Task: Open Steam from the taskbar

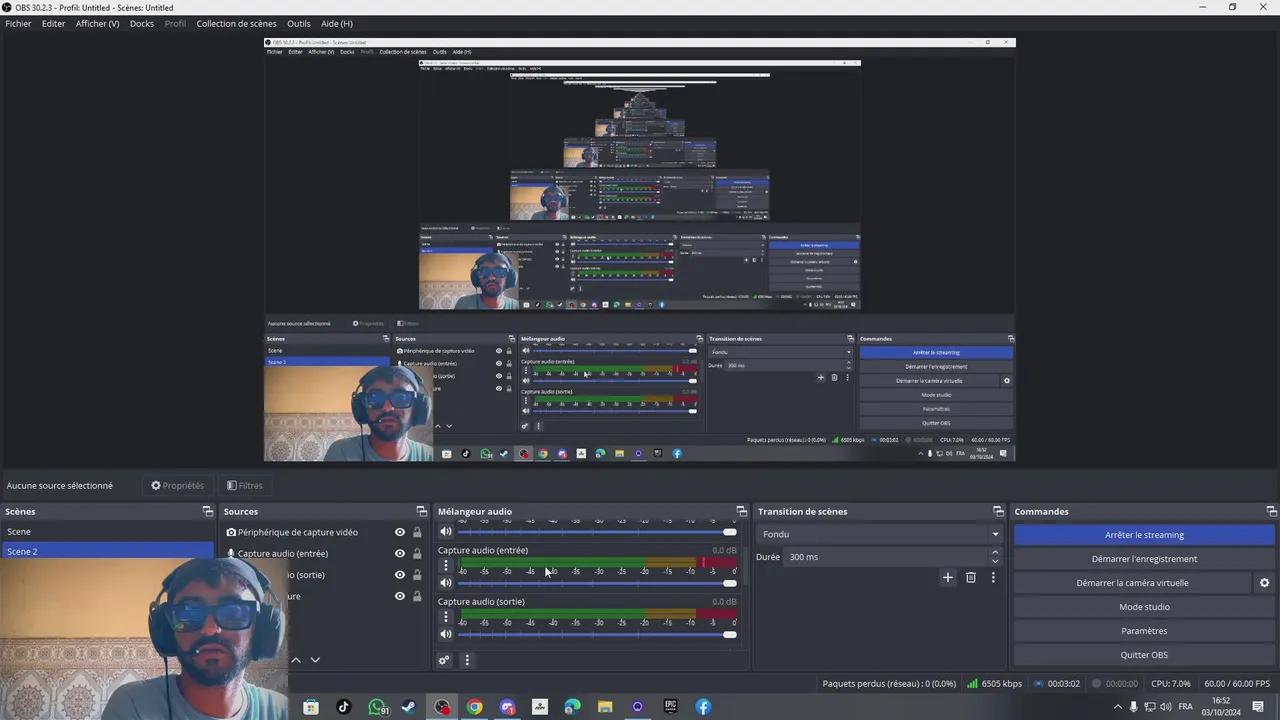Action: (x=408, y=707)
